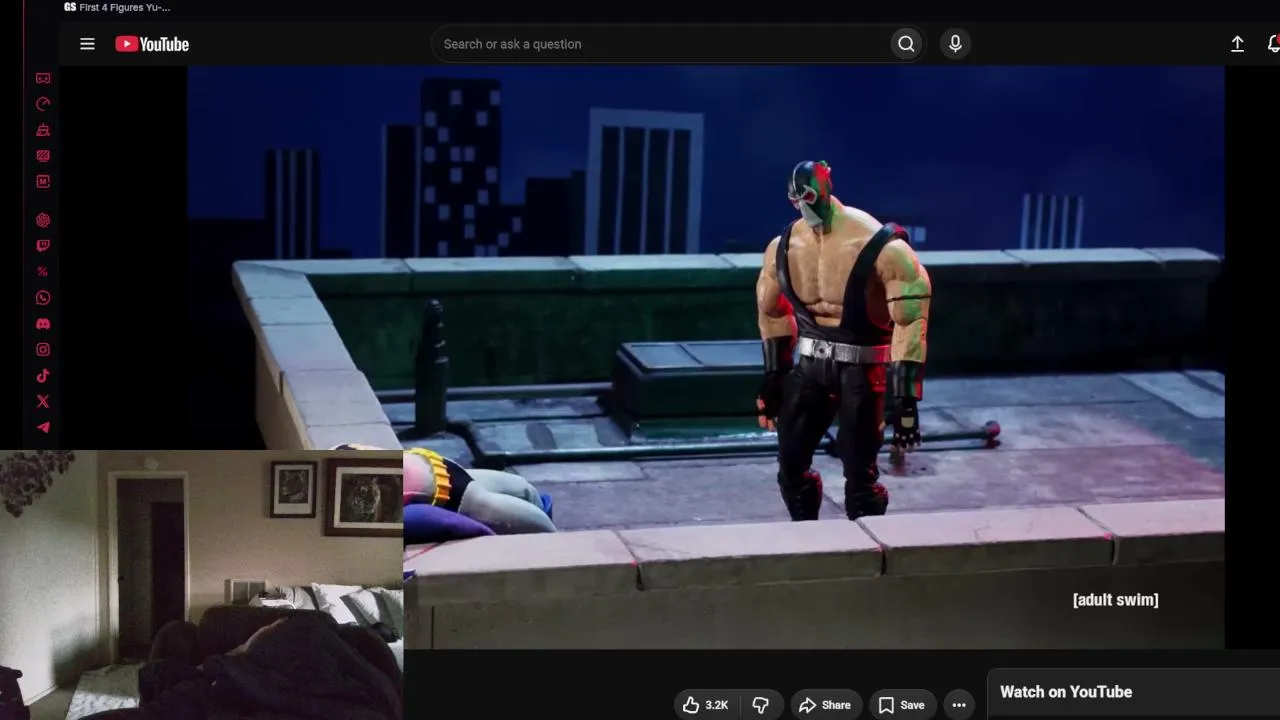Open Telegram from the browser sidebar
1280x720 pixels.
click(x=43, y=427)
